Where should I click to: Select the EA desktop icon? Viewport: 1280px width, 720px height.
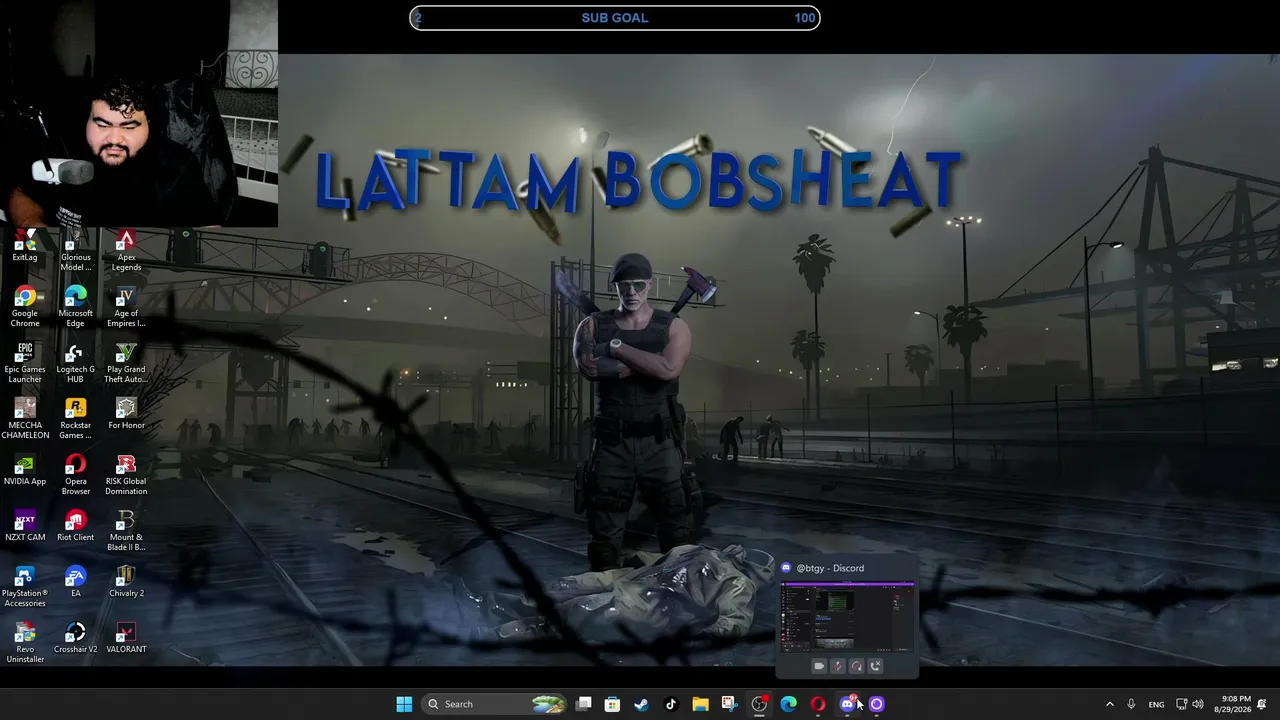point(75,583)
